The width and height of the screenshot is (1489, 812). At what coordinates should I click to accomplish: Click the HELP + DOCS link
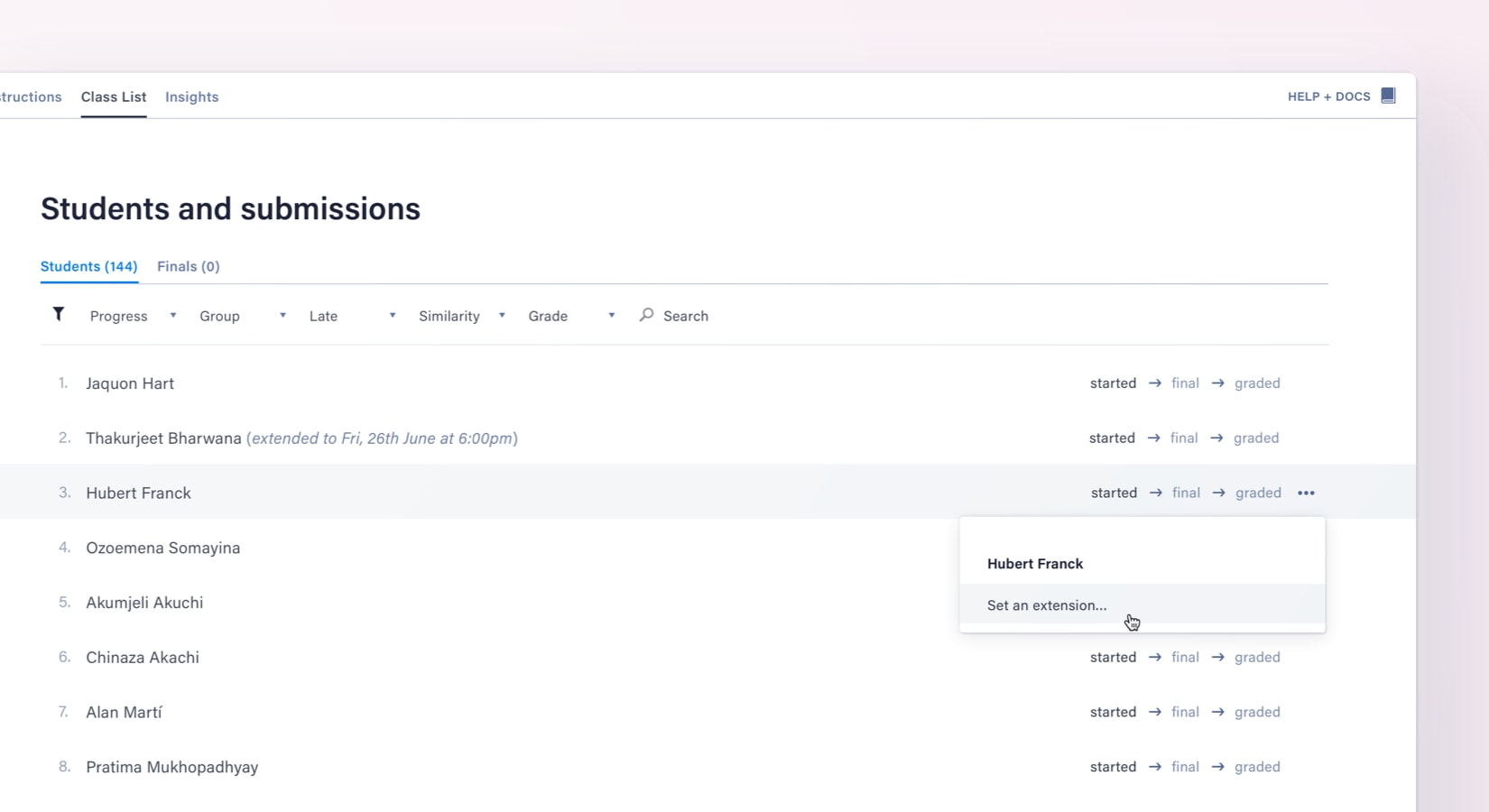pos(1328,97)
